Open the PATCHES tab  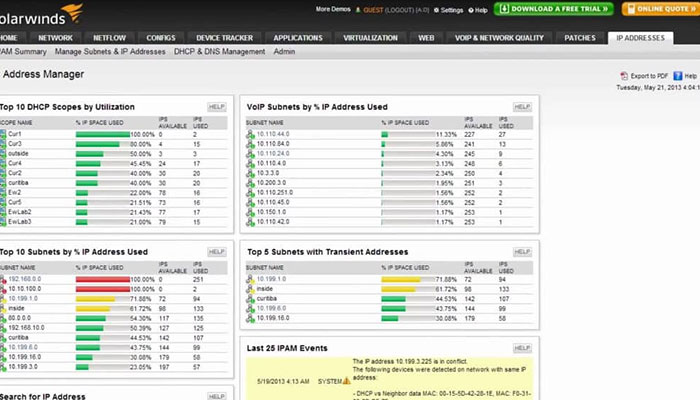pos(580,38)
